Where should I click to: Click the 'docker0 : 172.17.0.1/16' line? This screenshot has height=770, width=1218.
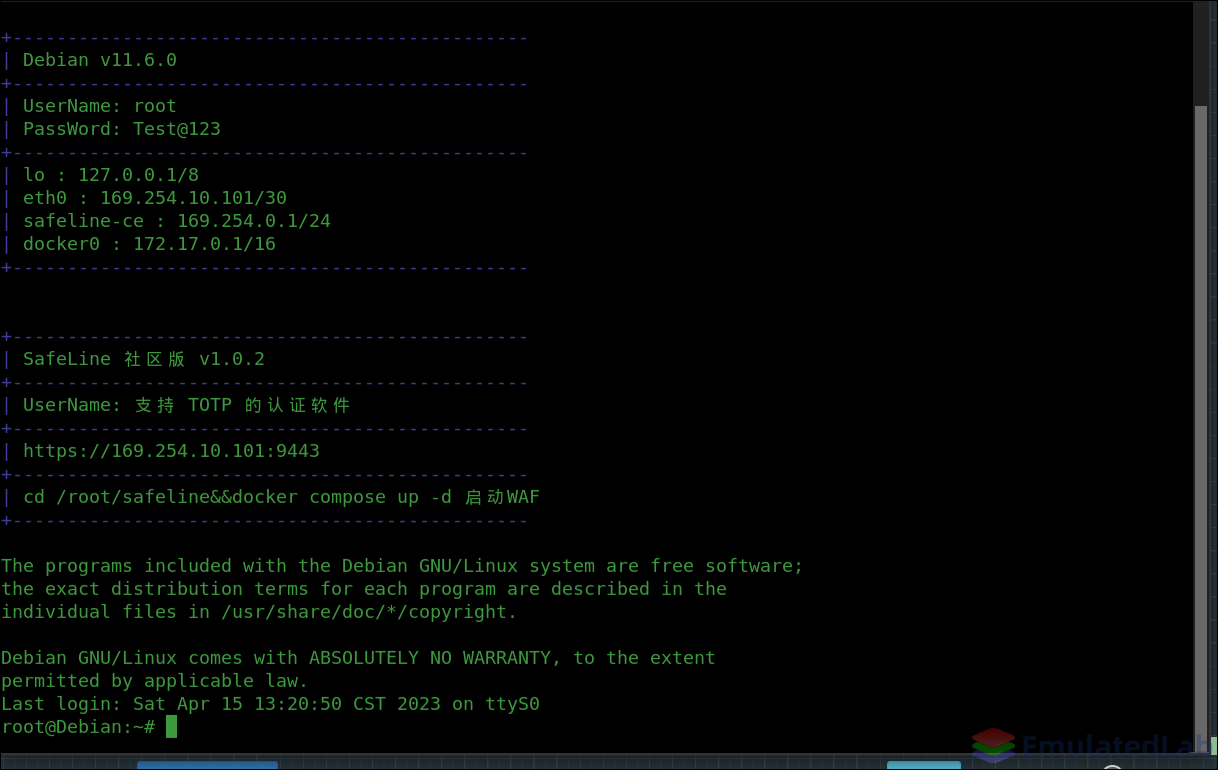click(x=149, y=244)
